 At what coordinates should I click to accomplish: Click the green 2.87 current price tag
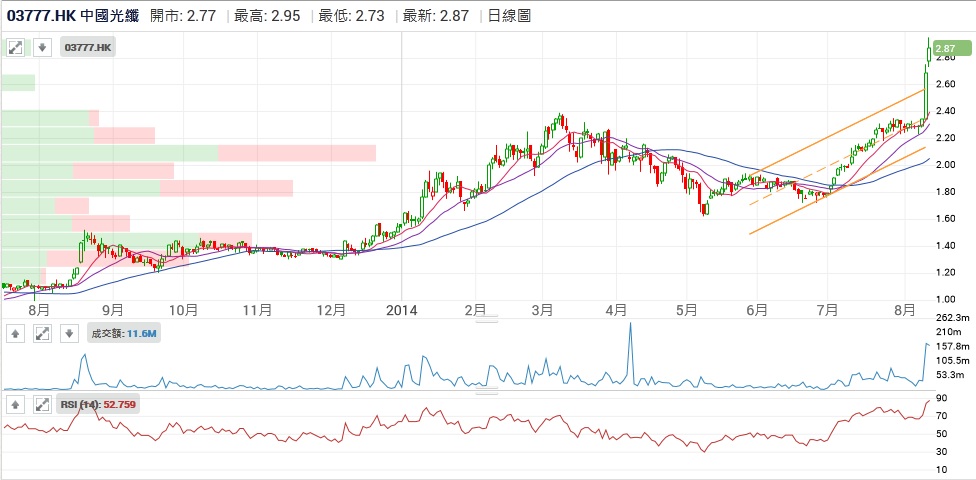click(x=944, y=47)
